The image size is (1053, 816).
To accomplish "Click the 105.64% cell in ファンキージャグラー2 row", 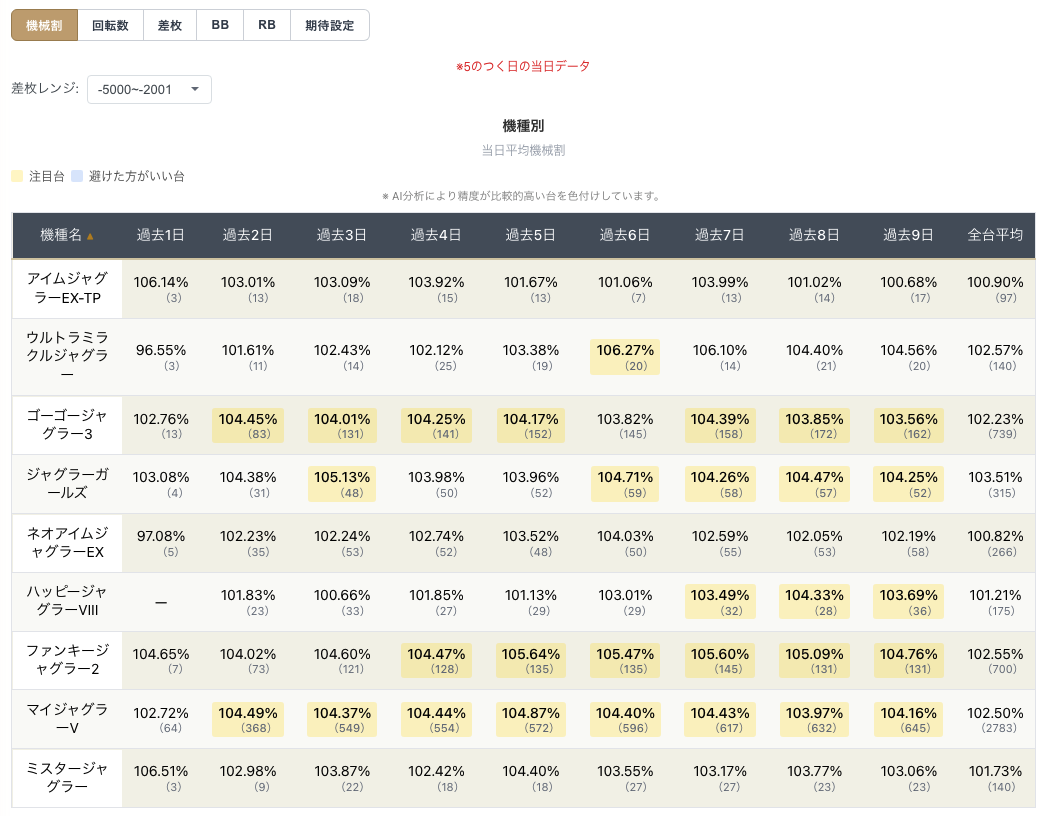I will [531, 660].
